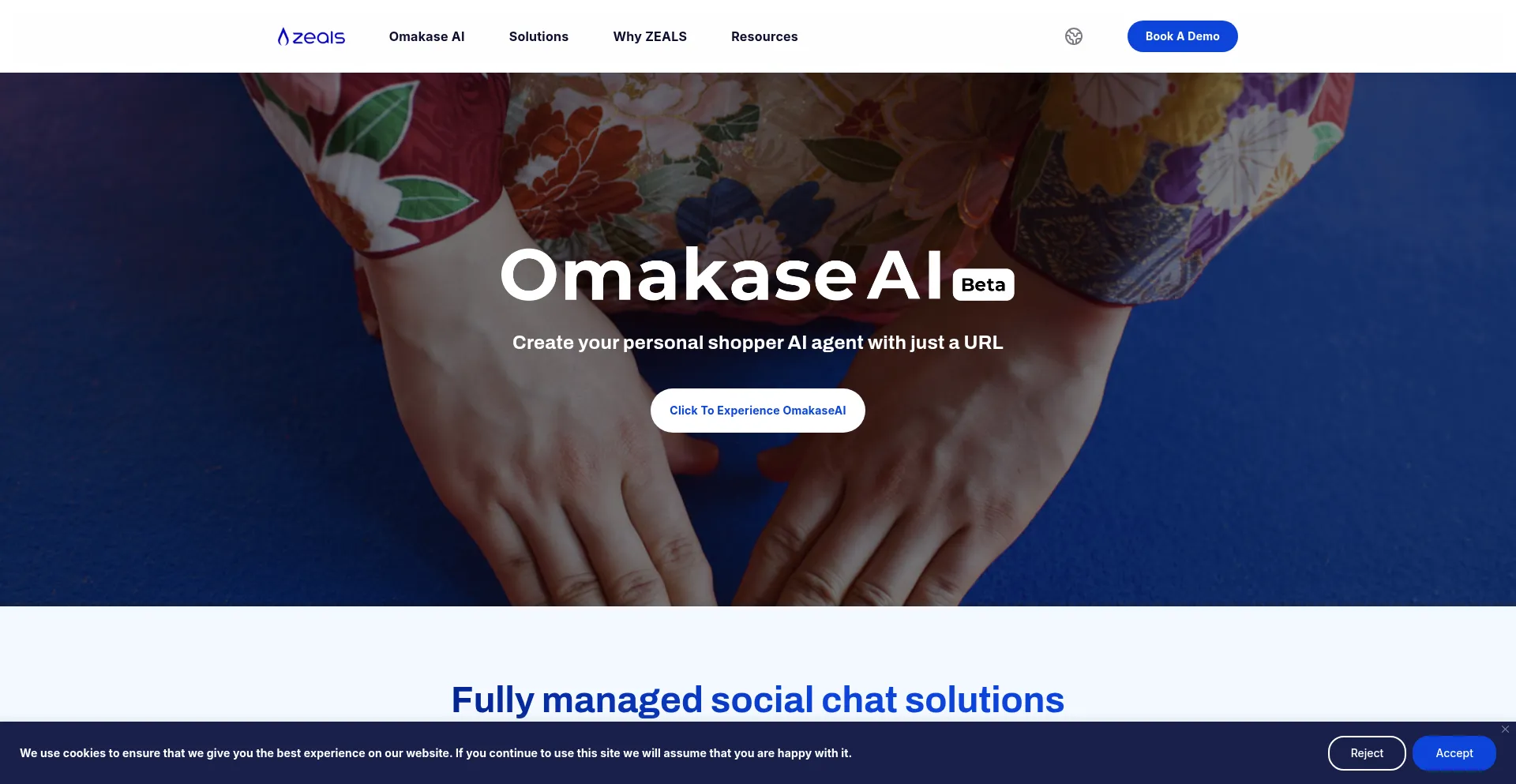Click the personal shopper AI agent tagline
The image size is (1516, 784).
coord(758,343)
